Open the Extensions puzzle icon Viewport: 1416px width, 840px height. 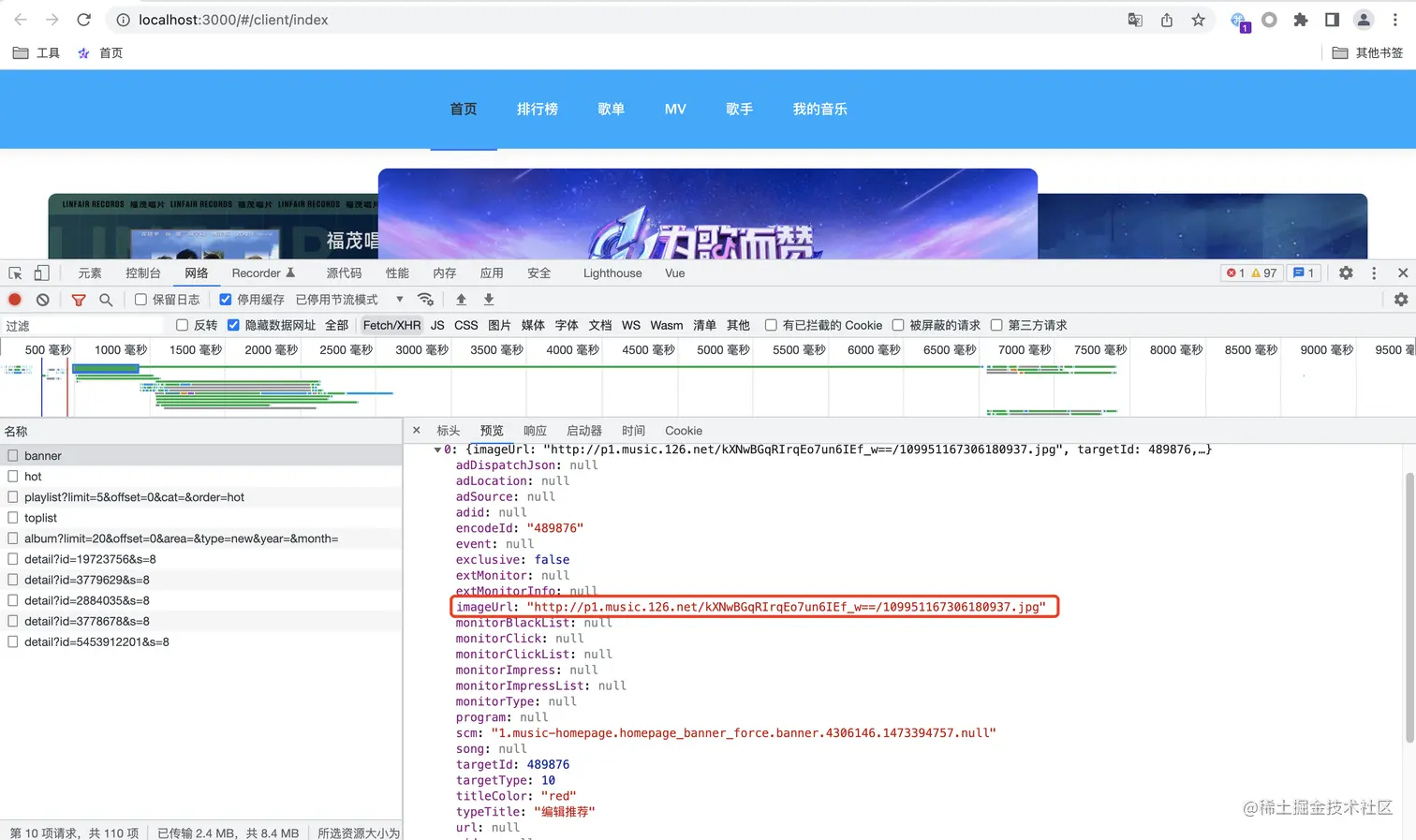[1301, 20]
